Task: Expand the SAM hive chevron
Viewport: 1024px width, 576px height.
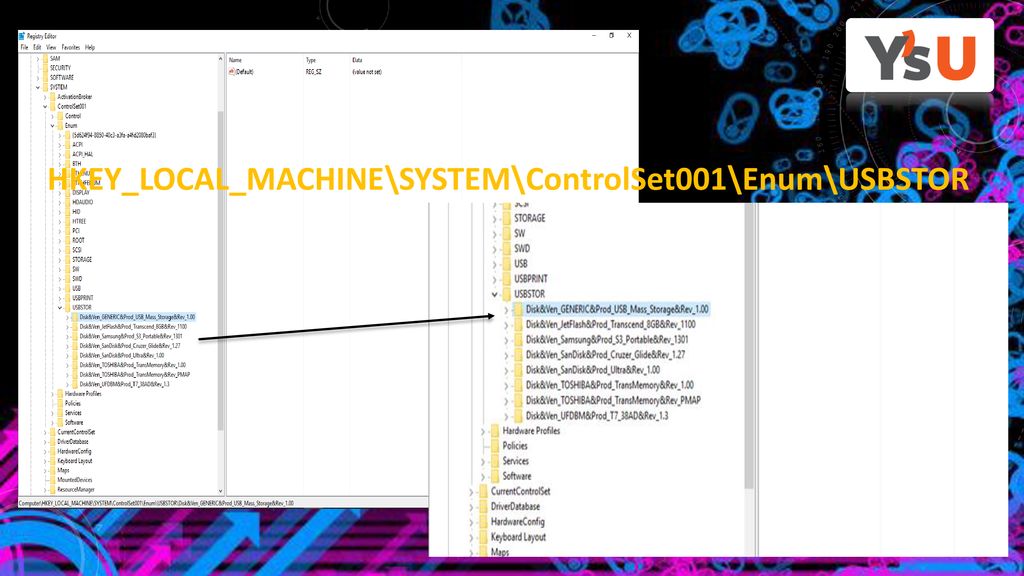Action: tap(37, 59)
